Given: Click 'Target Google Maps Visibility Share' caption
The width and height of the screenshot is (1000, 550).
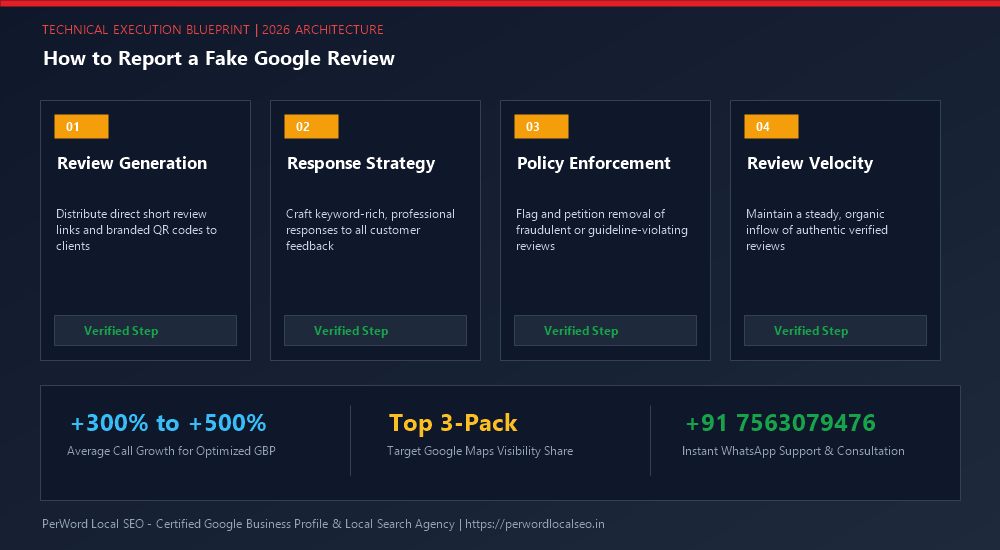Looking at the screenshot, I should point(480,450).
